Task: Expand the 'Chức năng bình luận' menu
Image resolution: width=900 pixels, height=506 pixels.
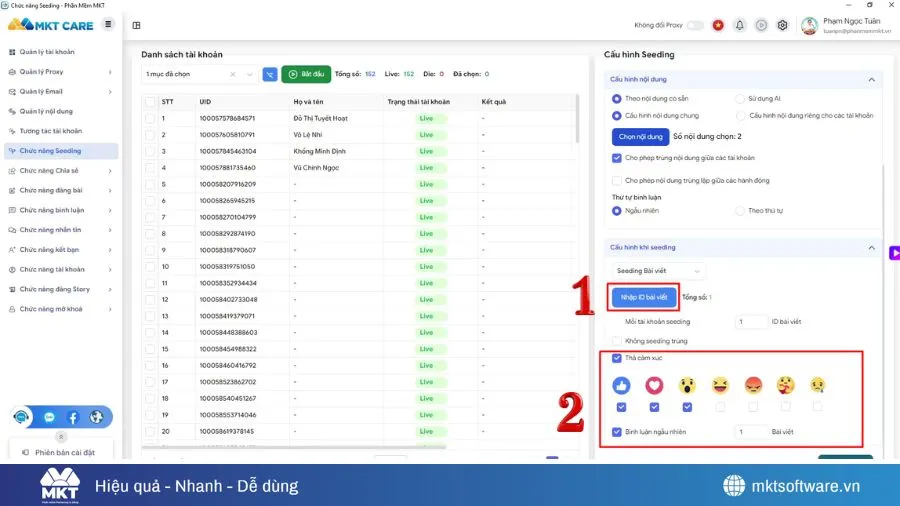Action: (x=60, y=211)
